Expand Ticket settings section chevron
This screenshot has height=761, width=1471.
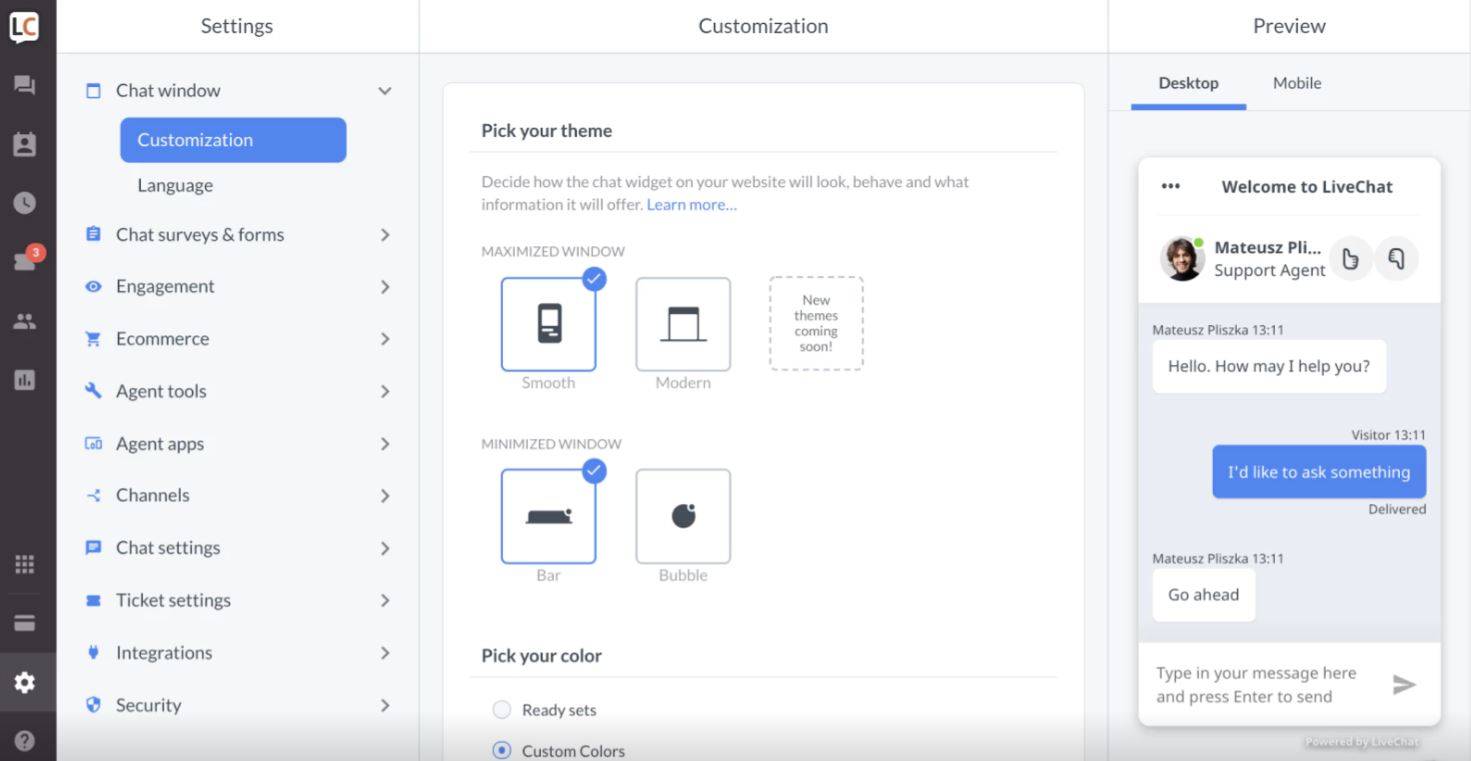385,601
